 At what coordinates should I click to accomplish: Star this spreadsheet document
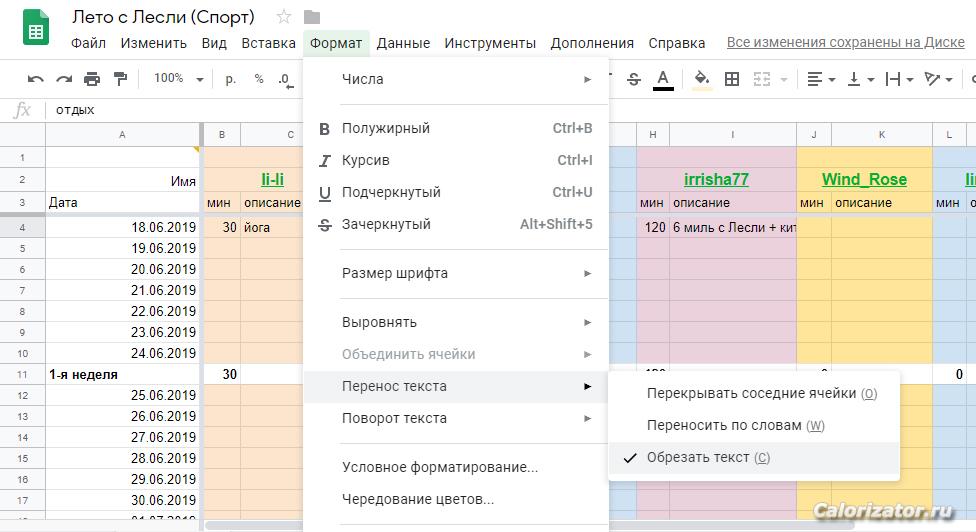(x=284, y=17)
